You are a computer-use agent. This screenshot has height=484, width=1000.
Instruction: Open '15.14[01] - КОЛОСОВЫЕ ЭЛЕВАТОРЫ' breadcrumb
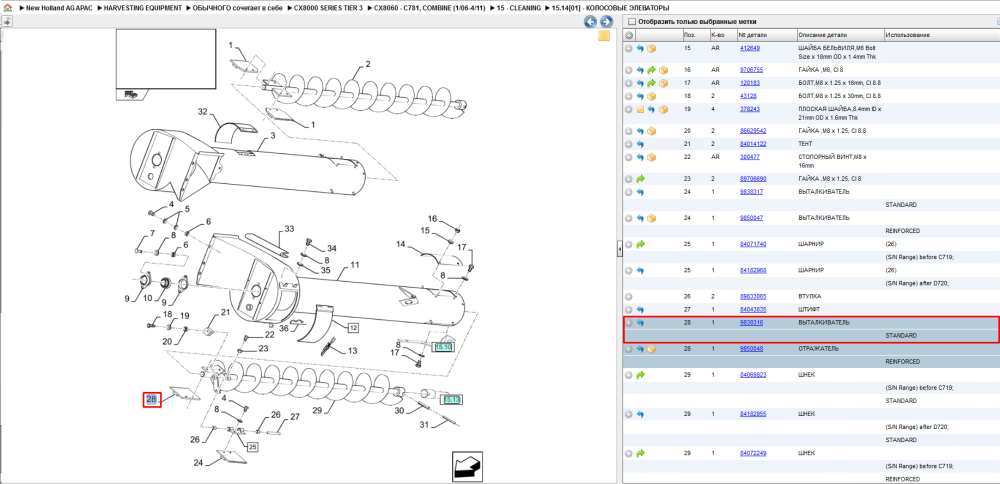pos(611,8)
